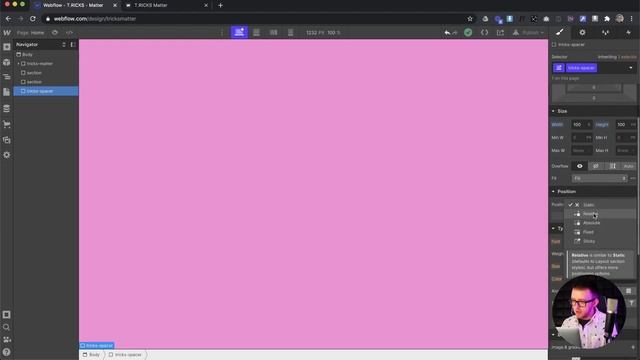Collapse all in Navigator header arrows
The image size is (640, 360).
coord(64,44)
